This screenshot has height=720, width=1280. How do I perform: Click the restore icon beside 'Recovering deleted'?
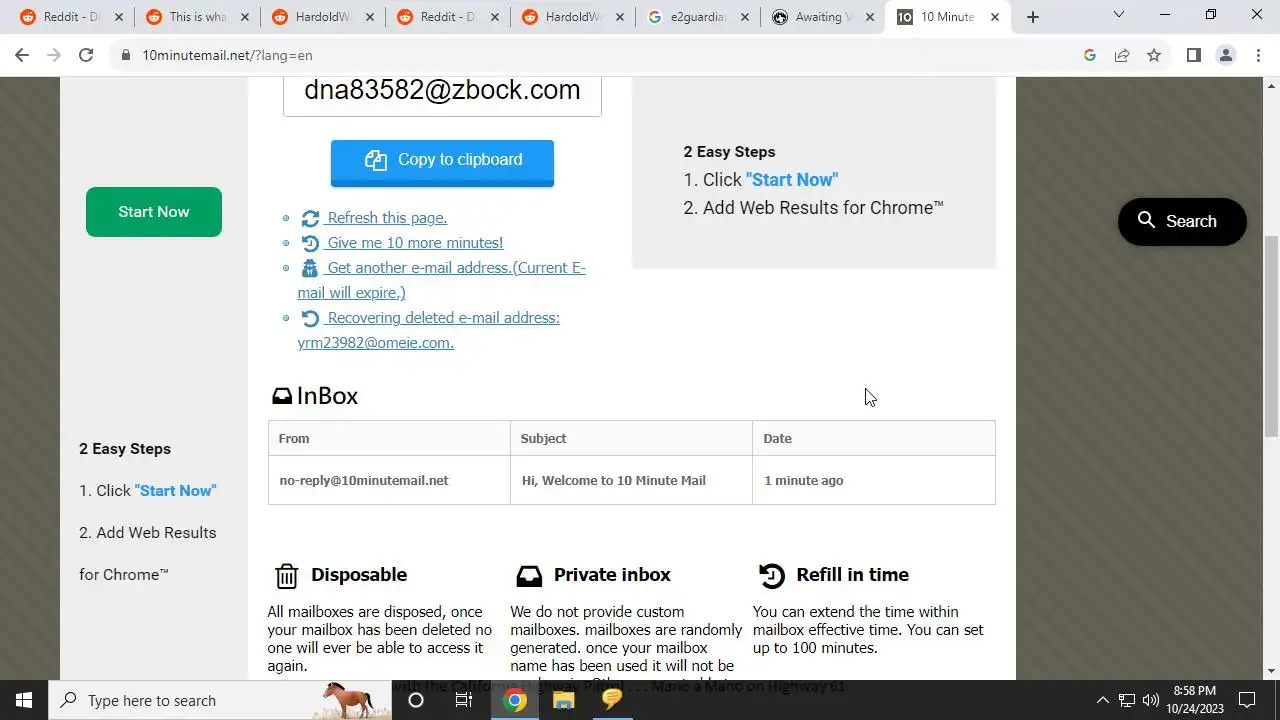(x=310, y=318)
